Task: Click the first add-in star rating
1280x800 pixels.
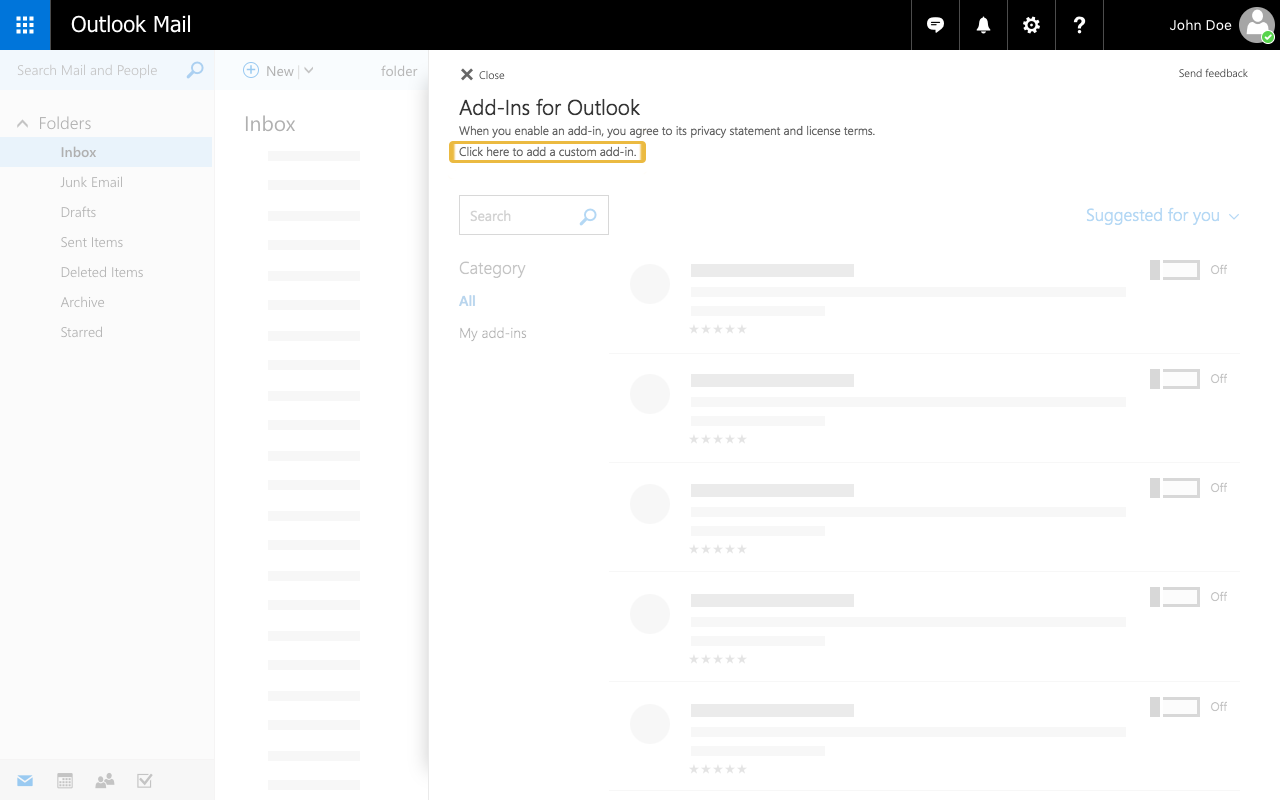Action: [x=718, y=329]
